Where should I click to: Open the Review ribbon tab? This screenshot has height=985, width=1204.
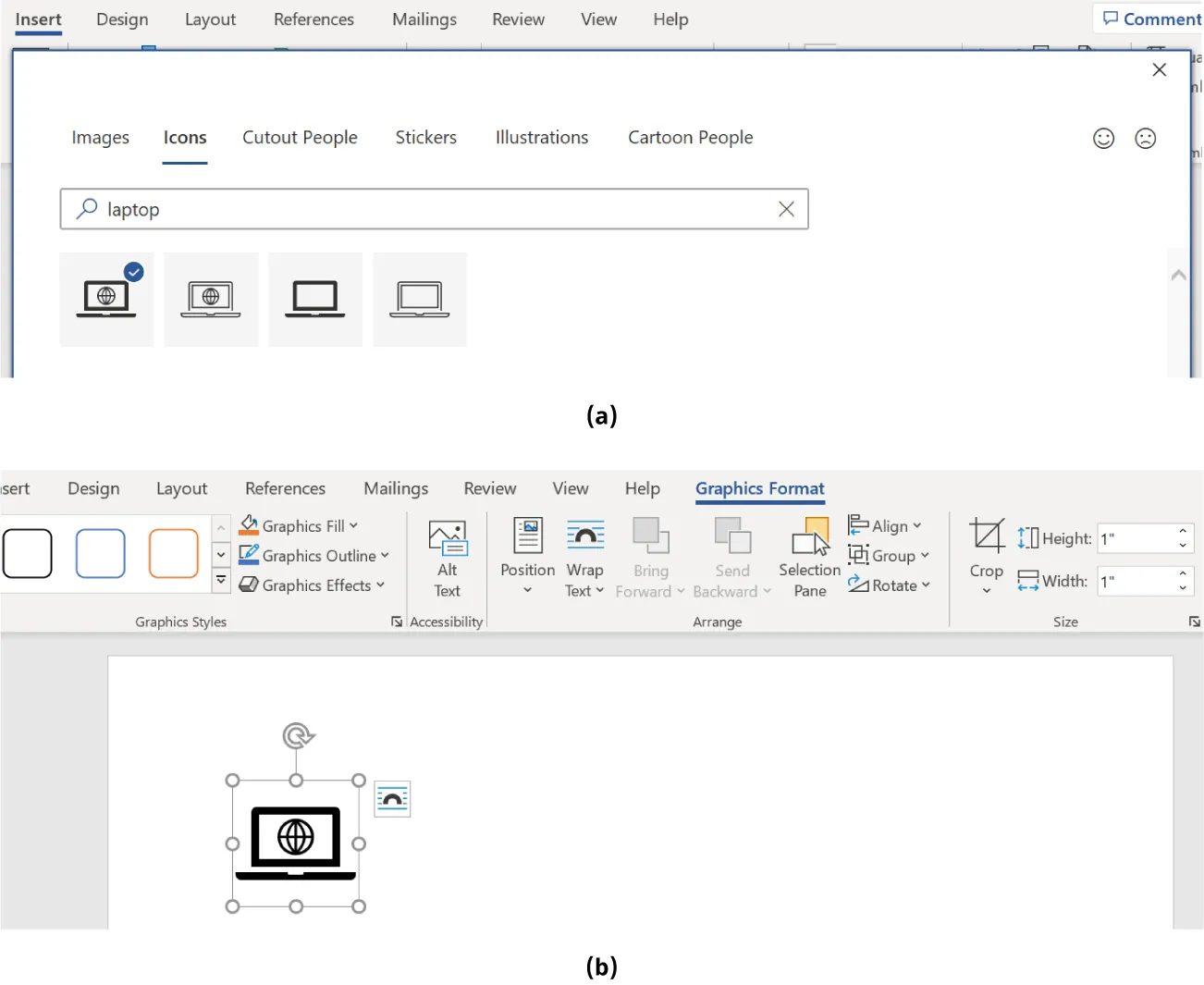point(518,18)
